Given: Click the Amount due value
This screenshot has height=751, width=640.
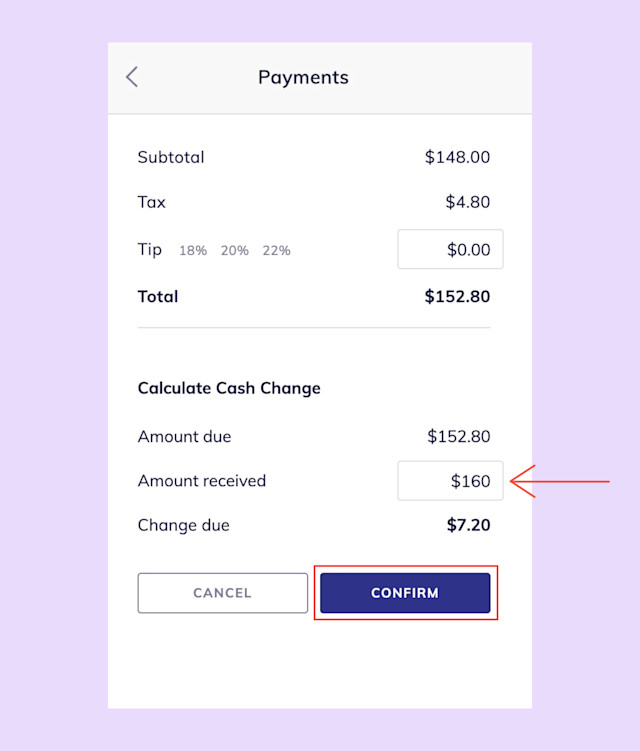Looking at the screenshot, I should point(459,436).
